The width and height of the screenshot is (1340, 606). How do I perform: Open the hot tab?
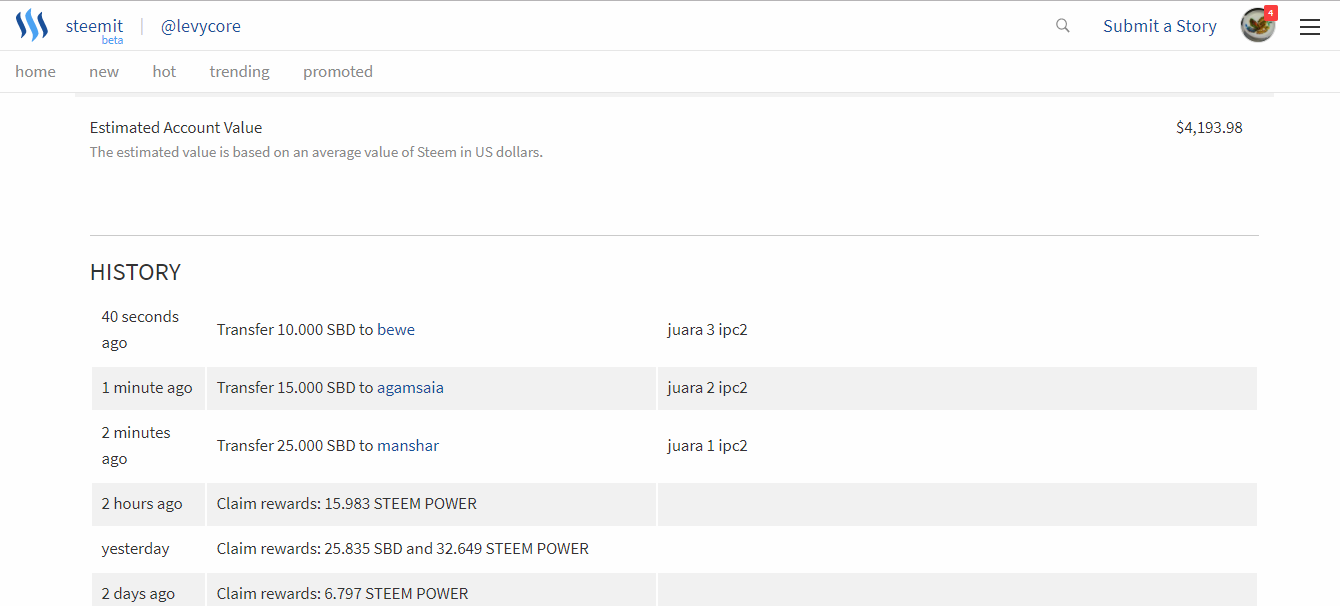point(164,71)
